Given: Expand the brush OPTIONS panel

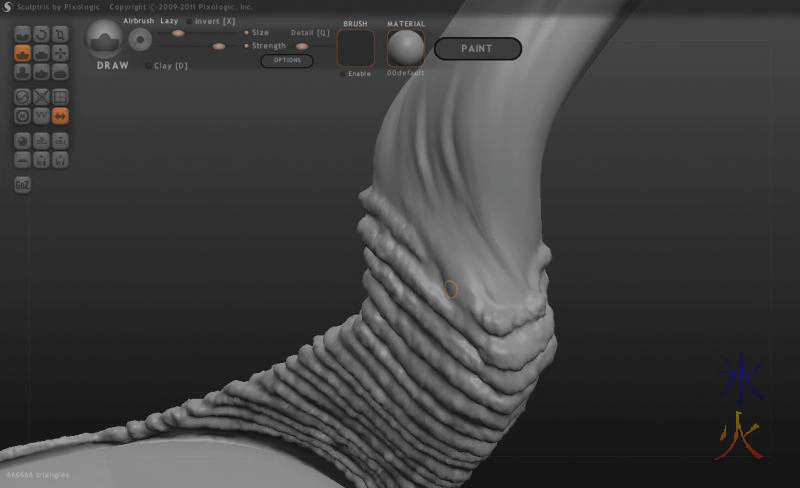Looking at the screenshot, I should (287, 61).
